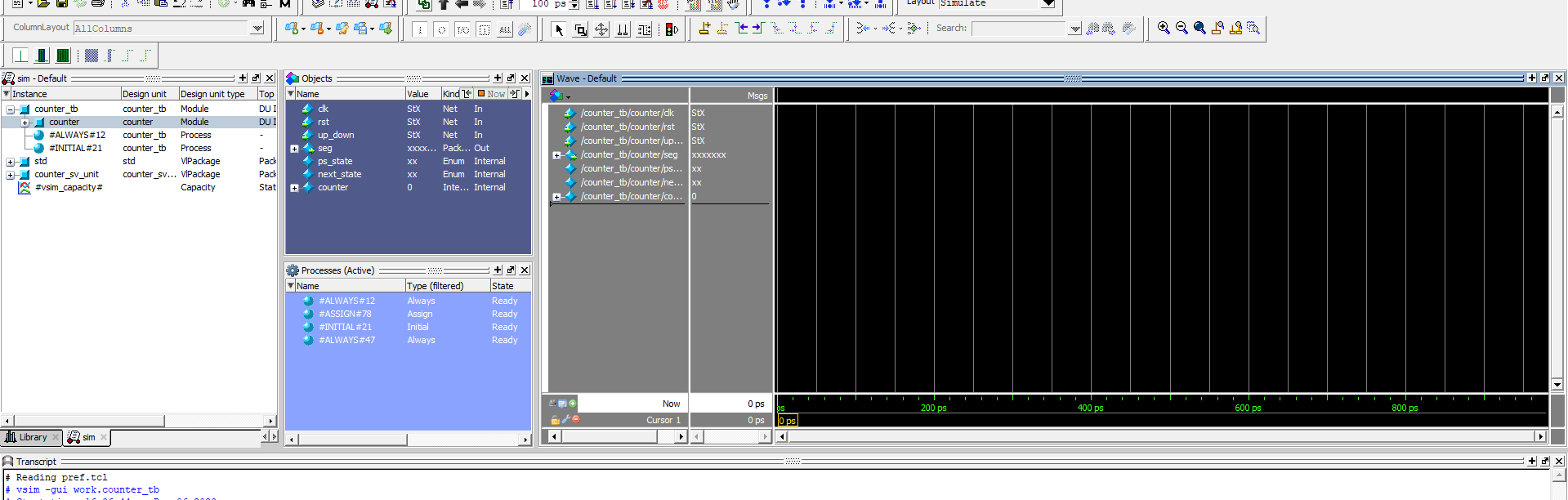Sort Processes by State column header
This screenshot has height=500, width=1568.
pyautogui.click(x=511, y=286)
